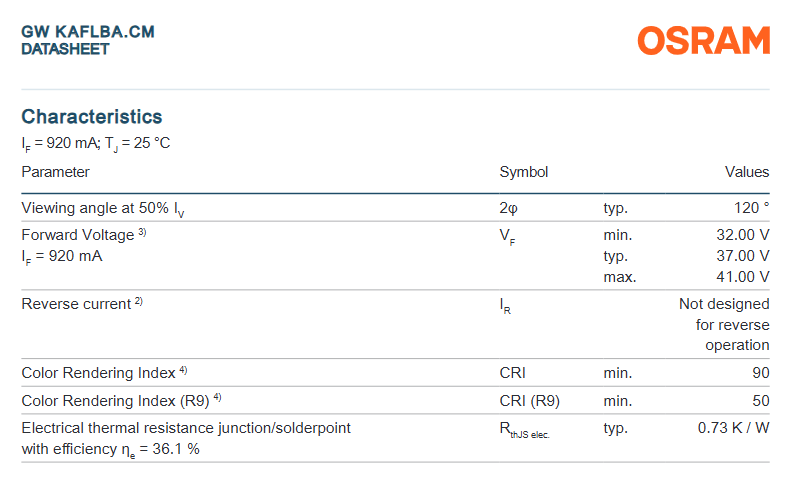Click the OSRAM logo

coord(704,40)
